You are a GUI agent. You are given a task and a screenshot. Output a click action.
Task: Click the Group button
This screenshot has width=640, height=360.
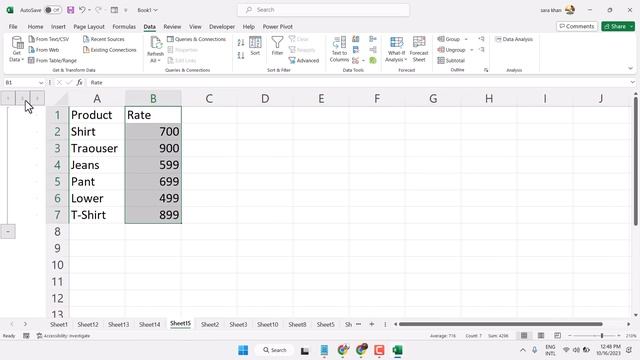tap(449, 39)
